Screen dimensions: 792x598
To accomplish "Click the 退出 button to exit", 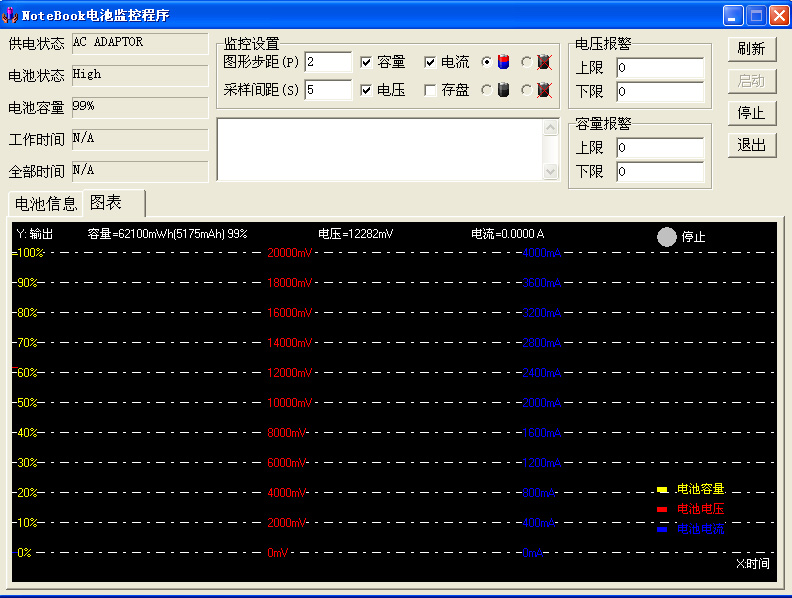I will point(751,145).
